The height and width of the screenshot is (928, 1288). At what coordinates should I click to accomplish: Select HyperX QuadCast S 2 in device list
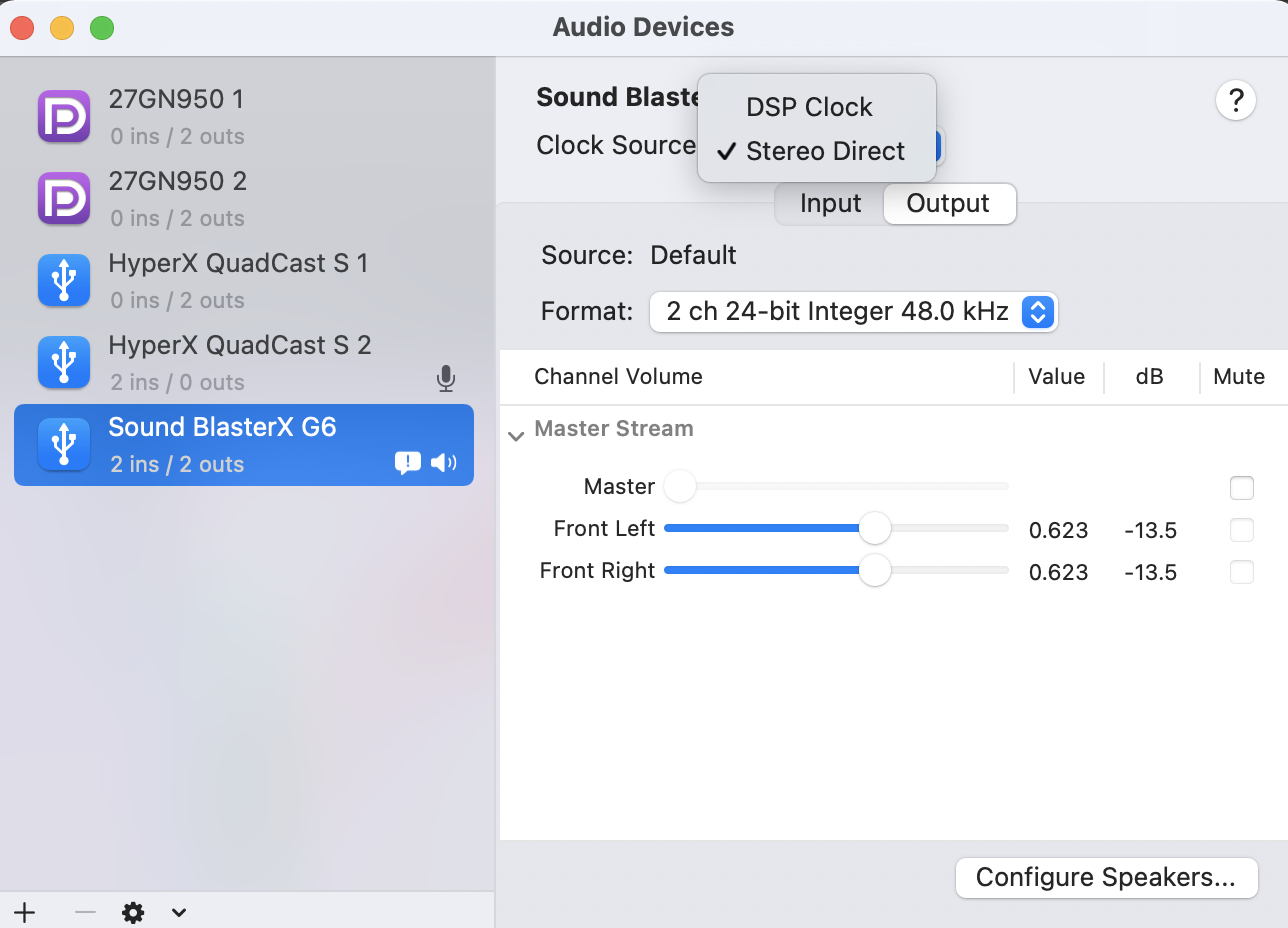(240, 362)
